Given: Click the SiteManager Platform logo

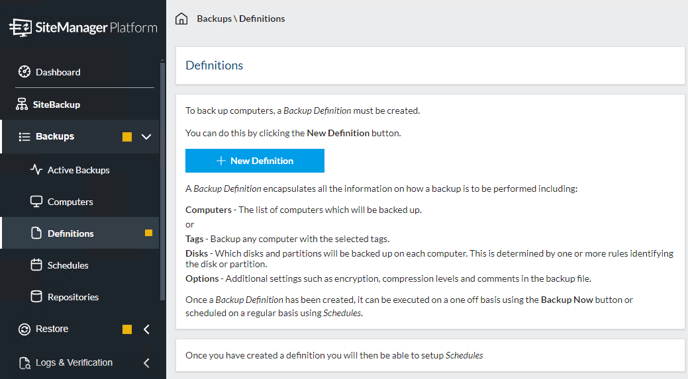Looking at the screenshot, I should [x=83, y=28].
